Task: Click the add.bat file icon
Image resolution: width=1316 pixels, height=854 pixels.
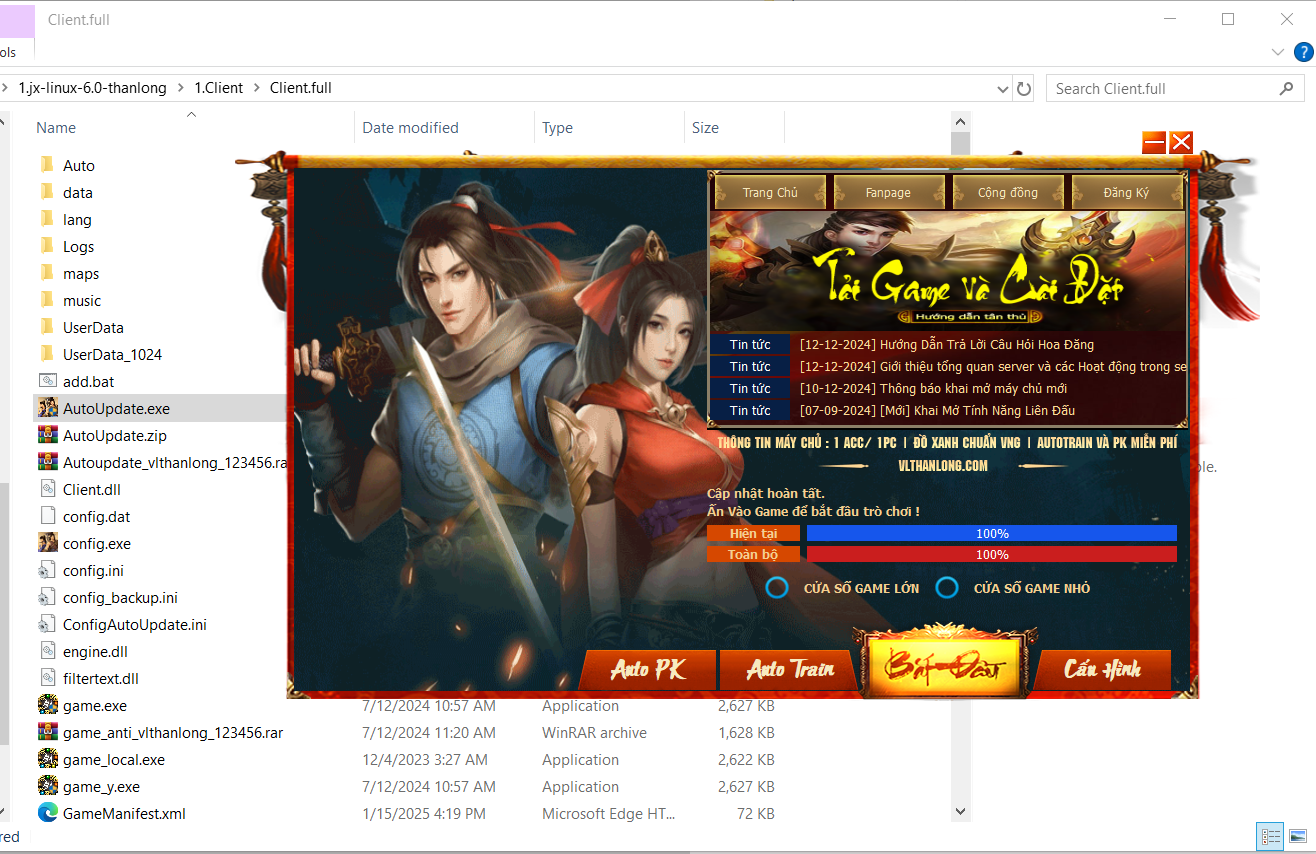Action: click(47, 381)
